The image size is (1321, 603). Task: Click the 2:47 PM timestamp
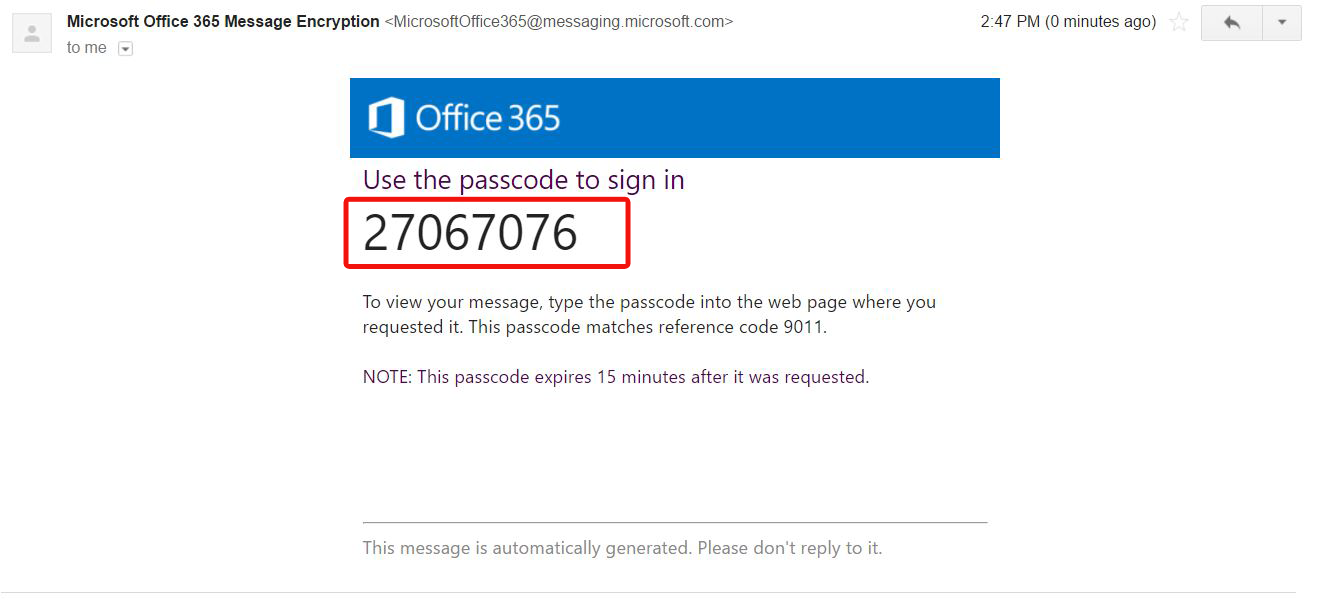point(1068,21)
